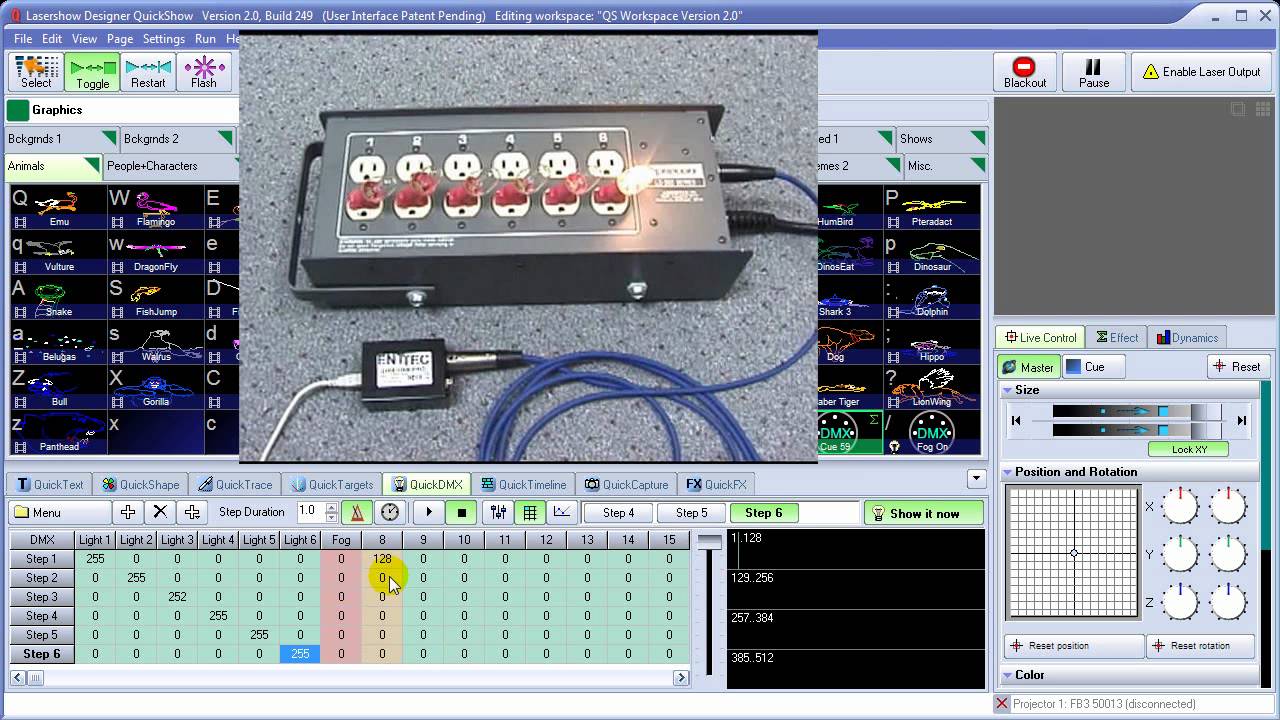Add a new DMX step icon
The width and height of the screenshot is (1280, 720).
coord(128,512)
